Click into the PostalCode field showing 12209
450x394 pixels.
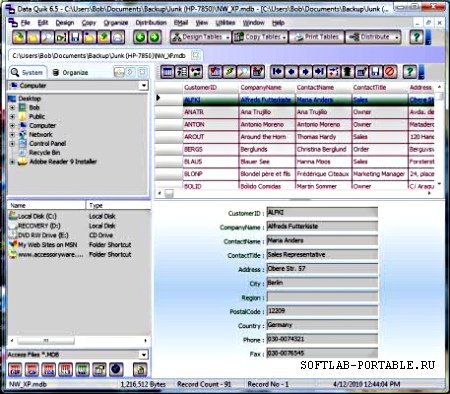(x=322, y=311)
